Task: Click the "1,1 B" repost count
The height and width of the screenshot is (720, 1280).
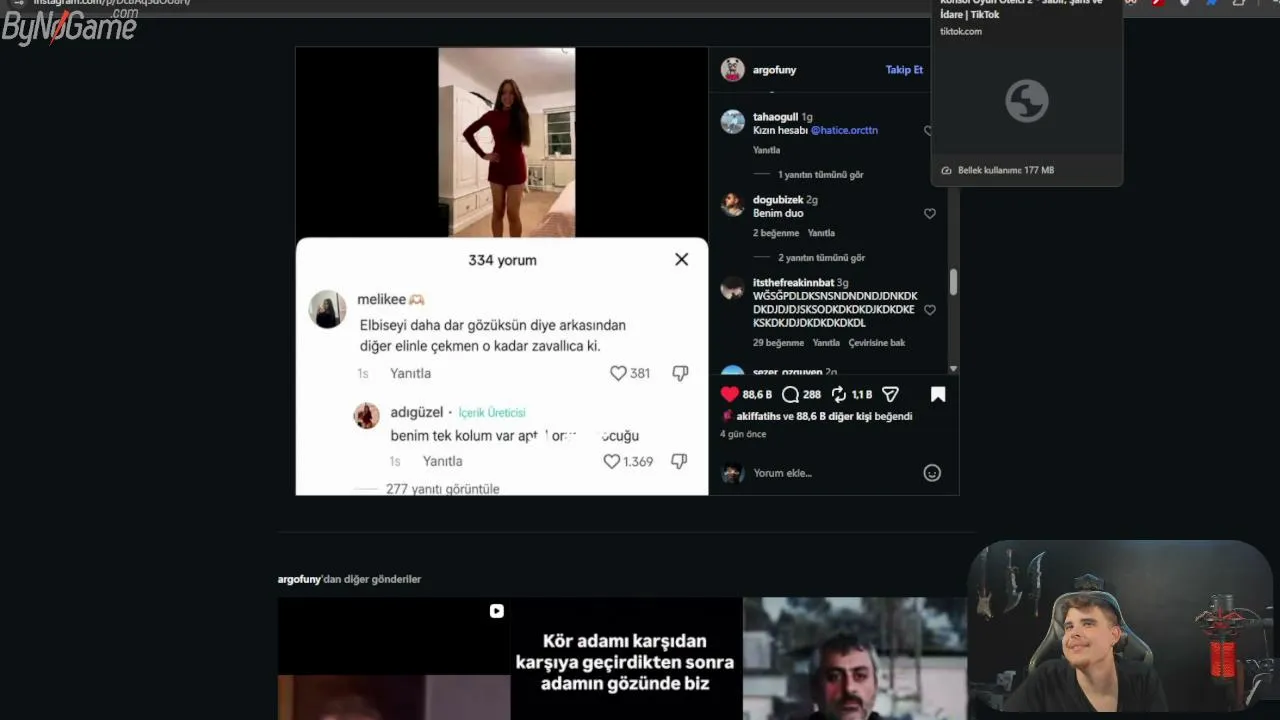Action: point(862,395)
